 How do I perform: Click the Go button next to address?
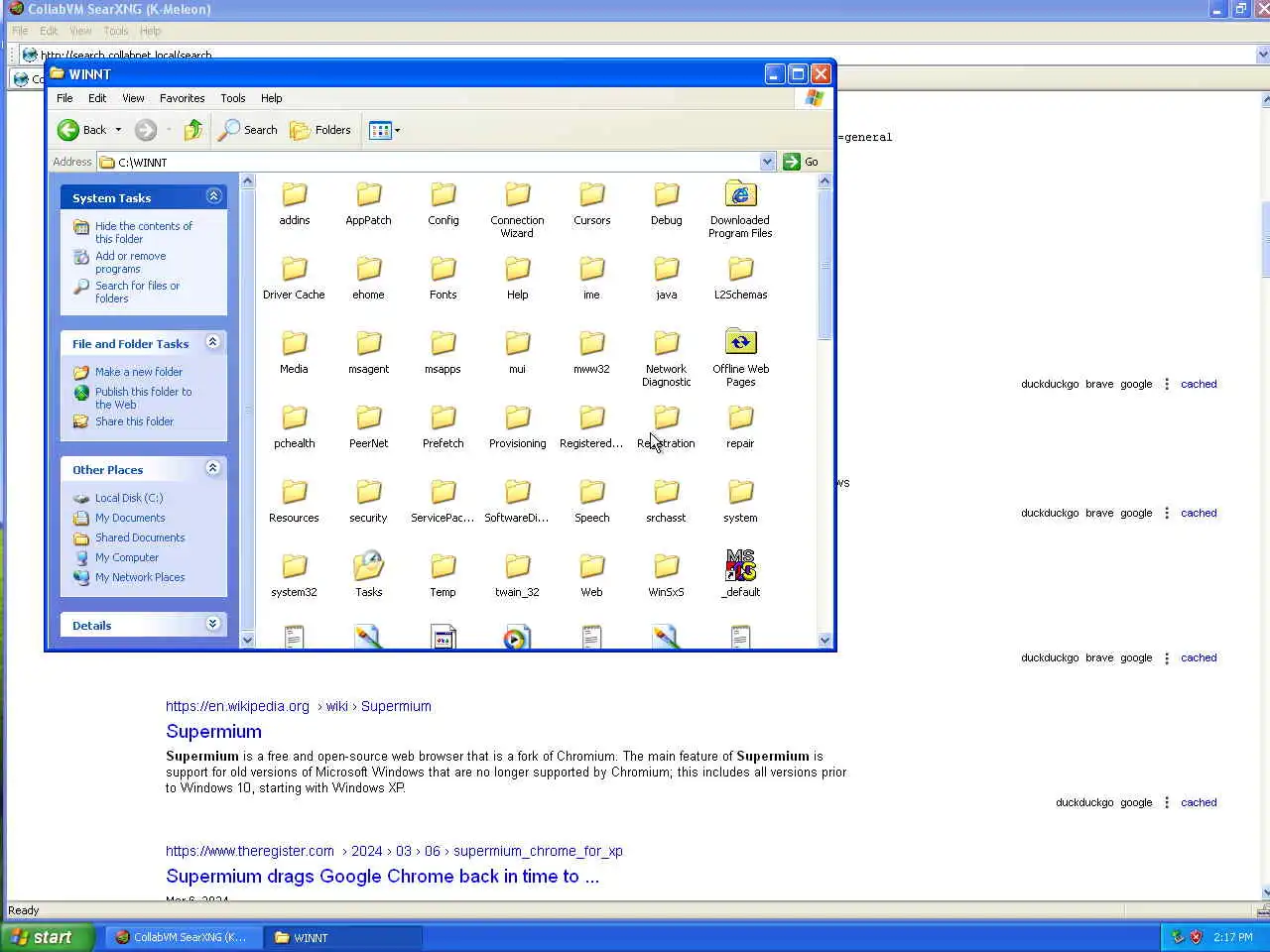click(802, 162)
